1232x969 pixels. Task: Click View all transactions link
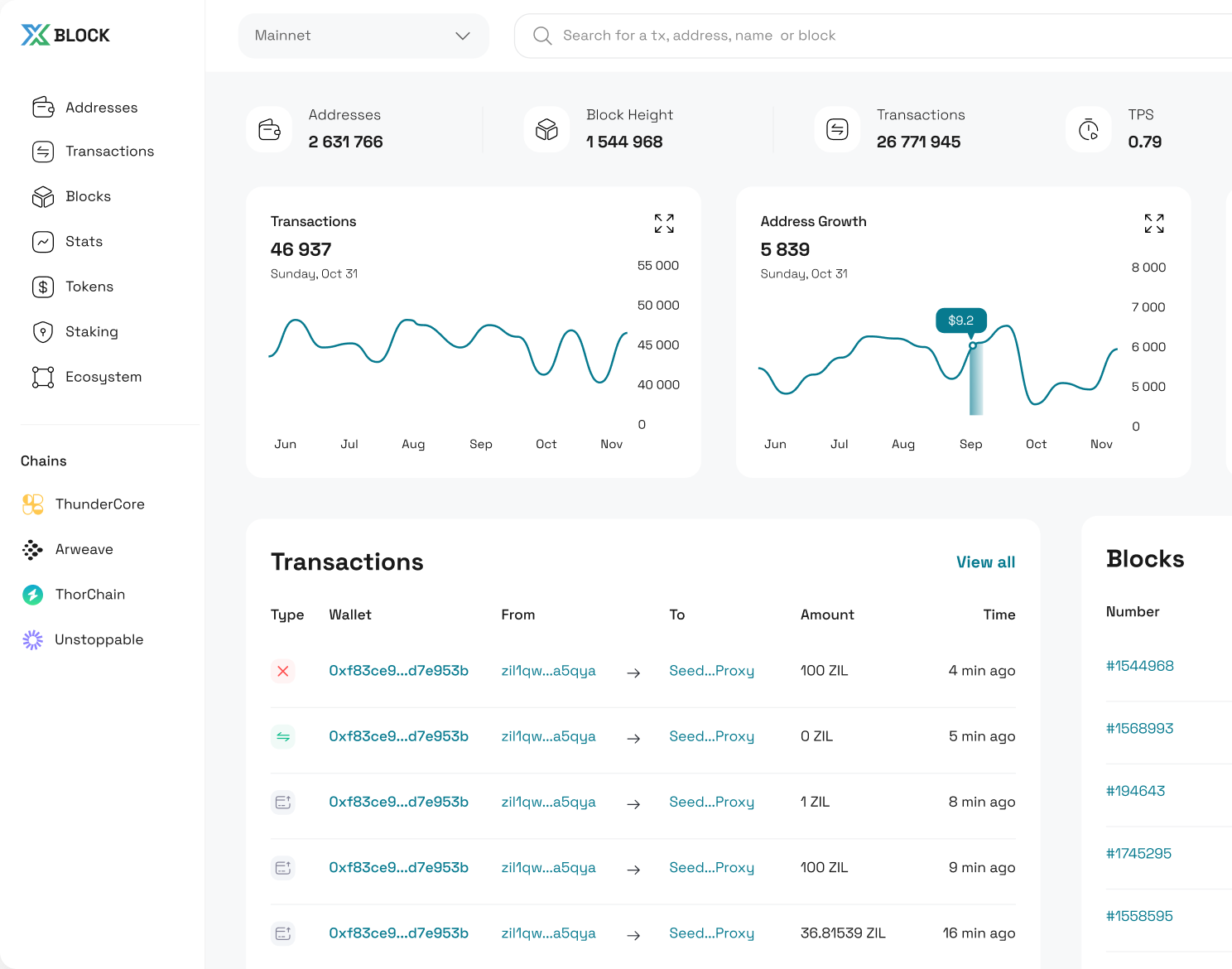(x=985, y=562)
